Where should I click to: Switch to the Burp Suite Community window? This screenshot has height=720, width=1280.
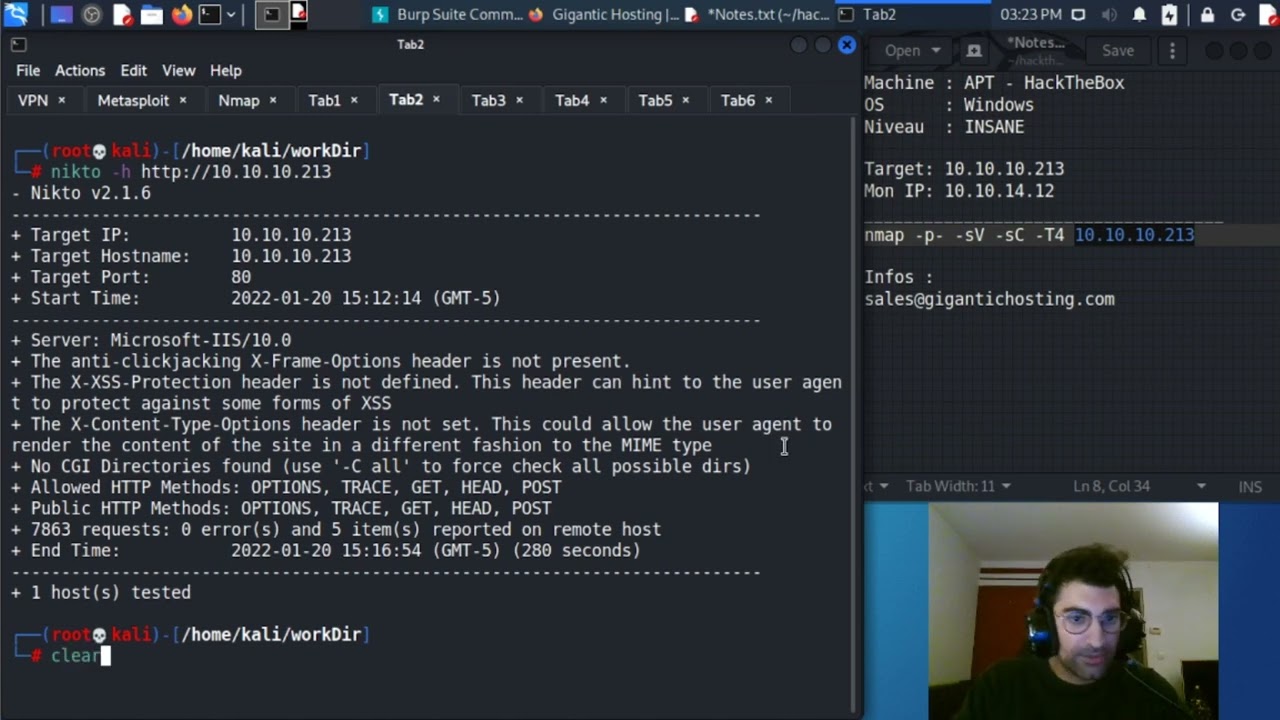coord(447,15)
